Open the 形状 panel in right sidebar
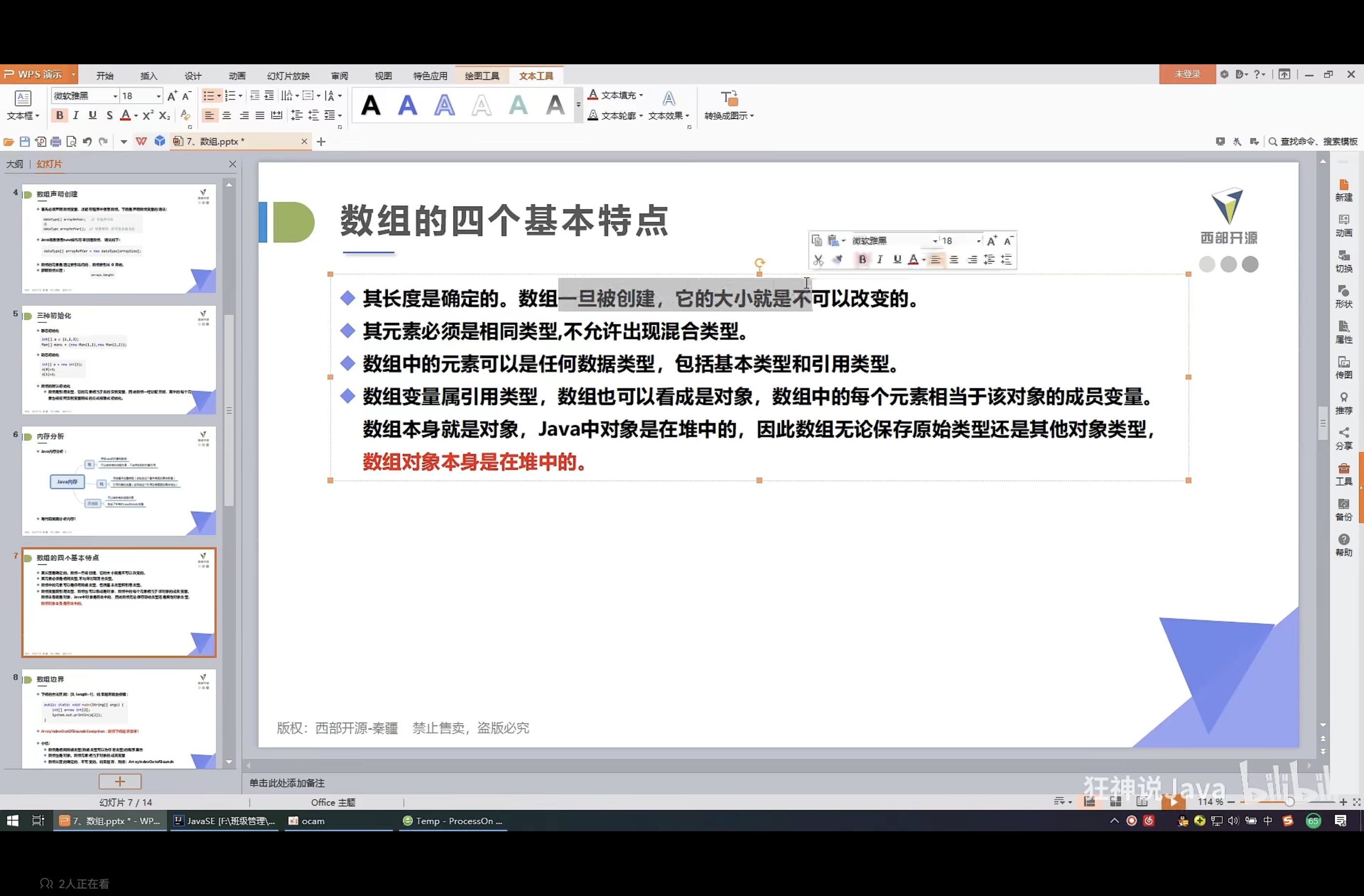1364x896 pixels. click(x=1344, y=296)
